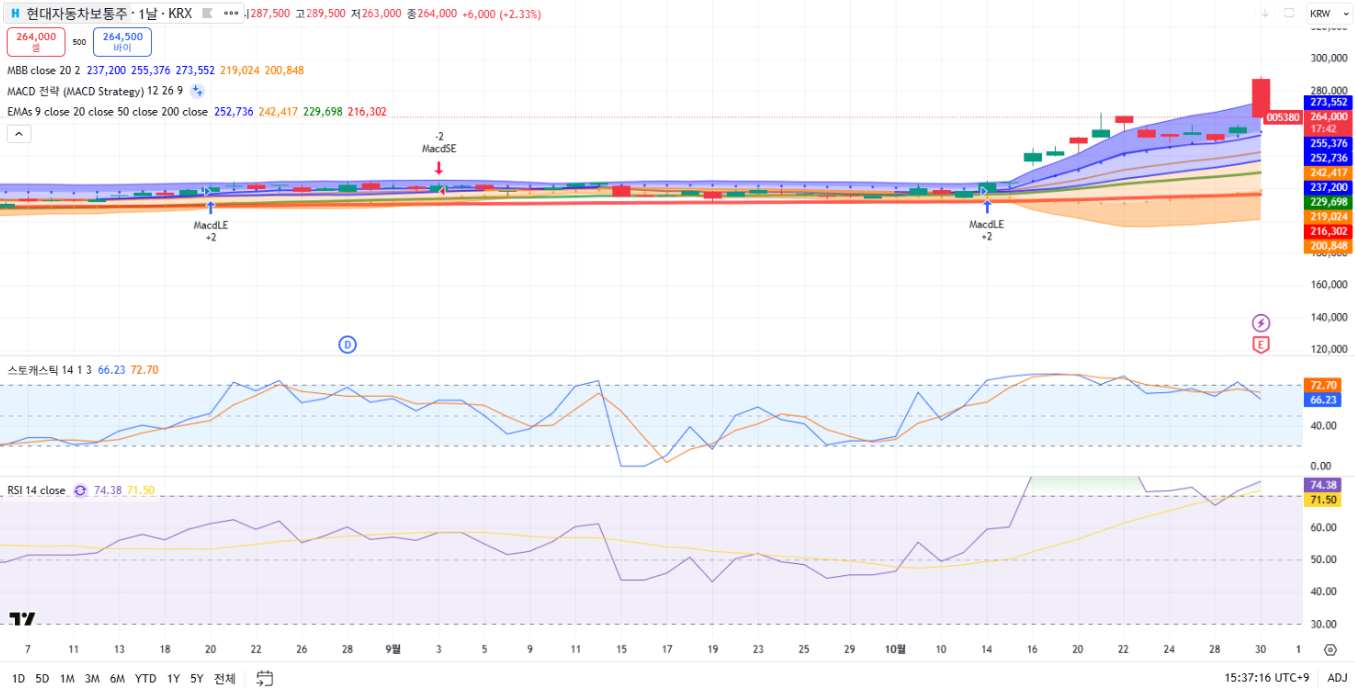Click the TradingView logo
The image size is (1355, 693).
[x=22, y=619]
